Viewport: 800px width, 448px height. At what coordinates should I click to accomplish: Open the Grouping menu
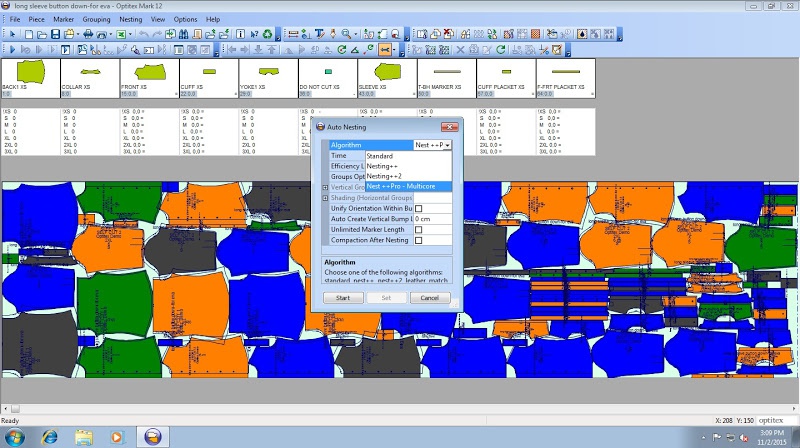(x=96, y=19)
